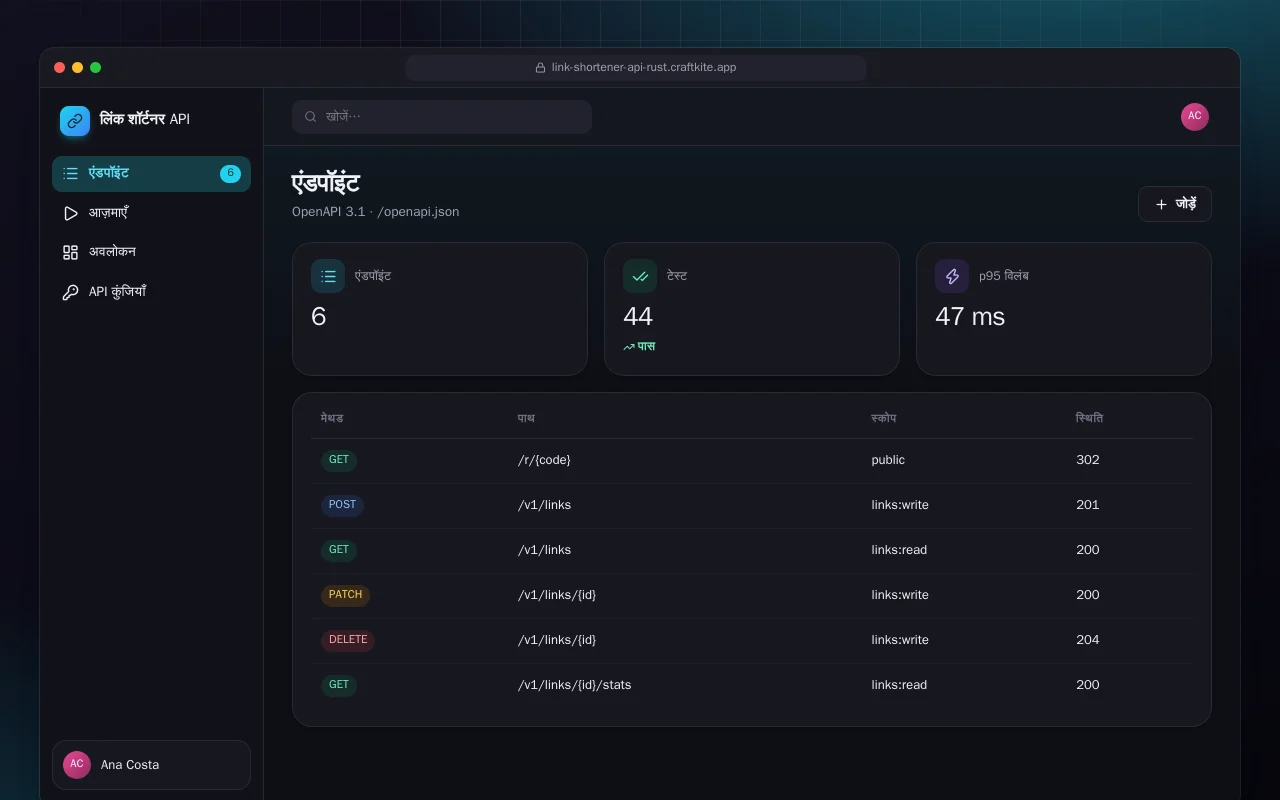Select the DELETE /v1/links/{id} row
The image size is (1280, 800).
pos(752,640)
